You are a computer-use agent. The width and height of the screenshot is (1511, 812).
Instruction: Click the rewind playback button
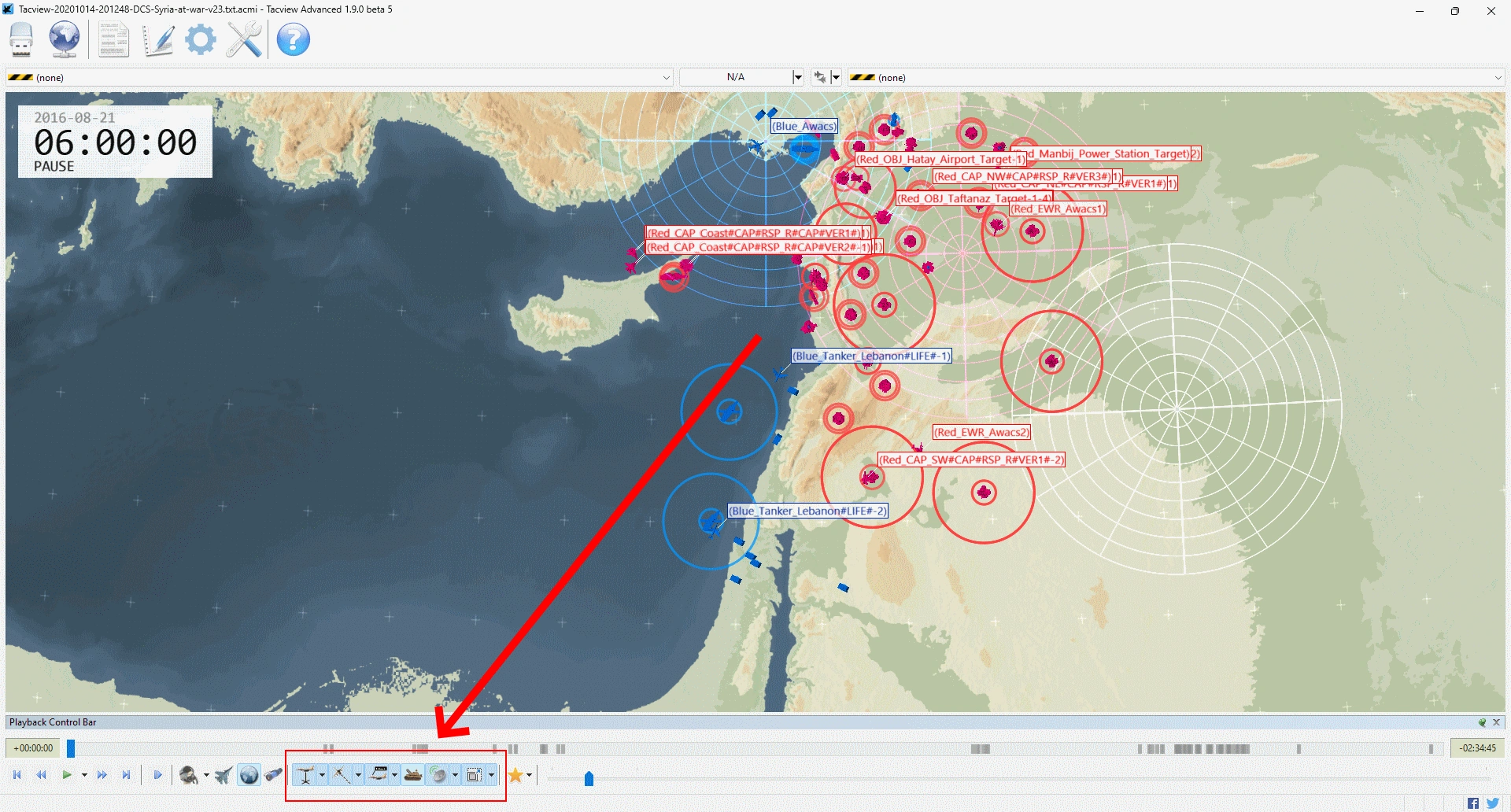(42, 775)
